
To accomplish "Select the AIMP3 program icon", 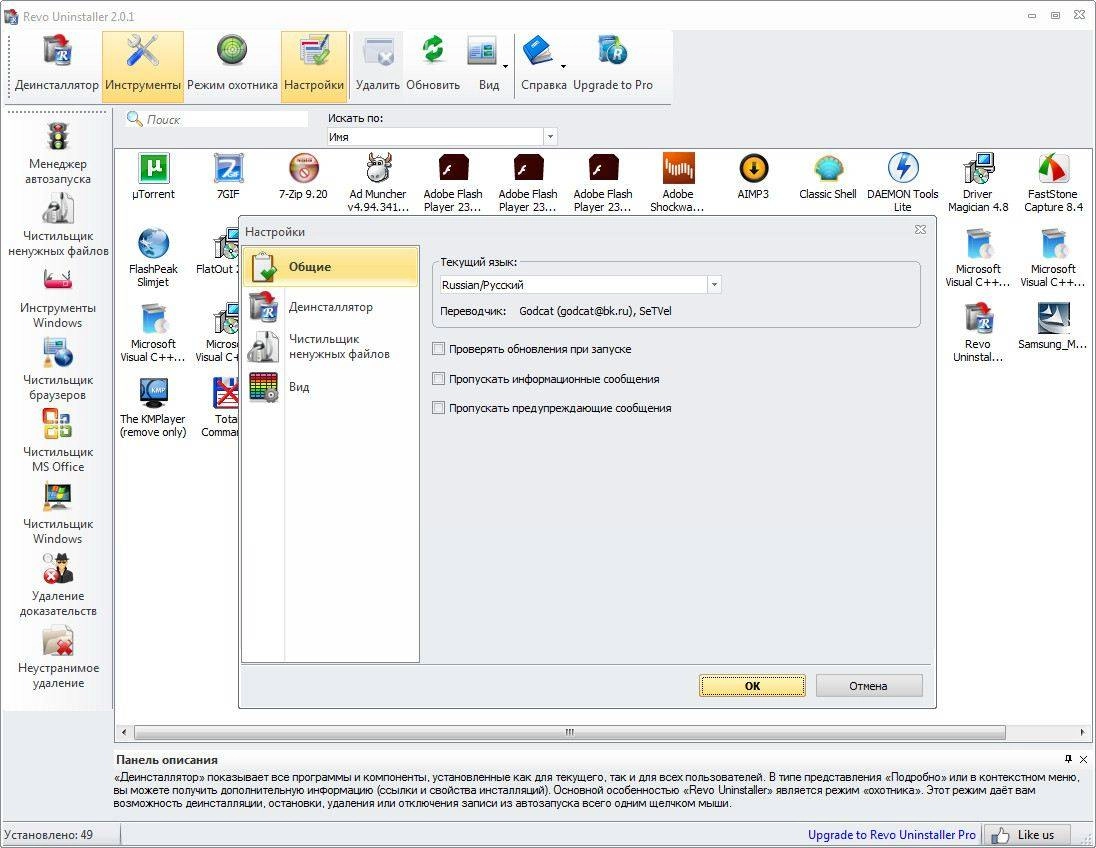I will 753,176.
